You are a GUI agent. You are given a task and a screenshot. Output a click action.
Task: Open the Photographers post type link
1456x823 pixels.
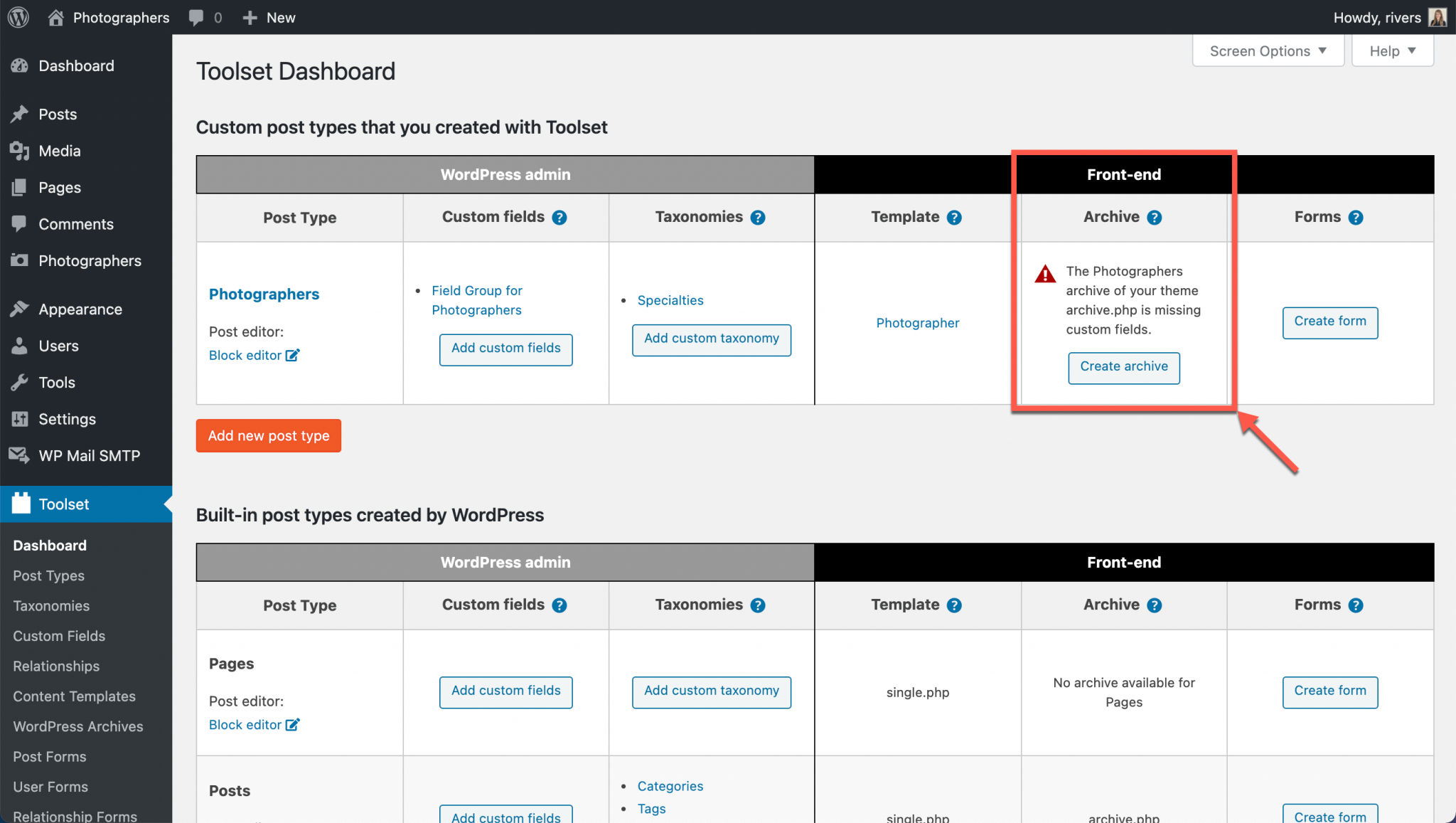(264, 294)
